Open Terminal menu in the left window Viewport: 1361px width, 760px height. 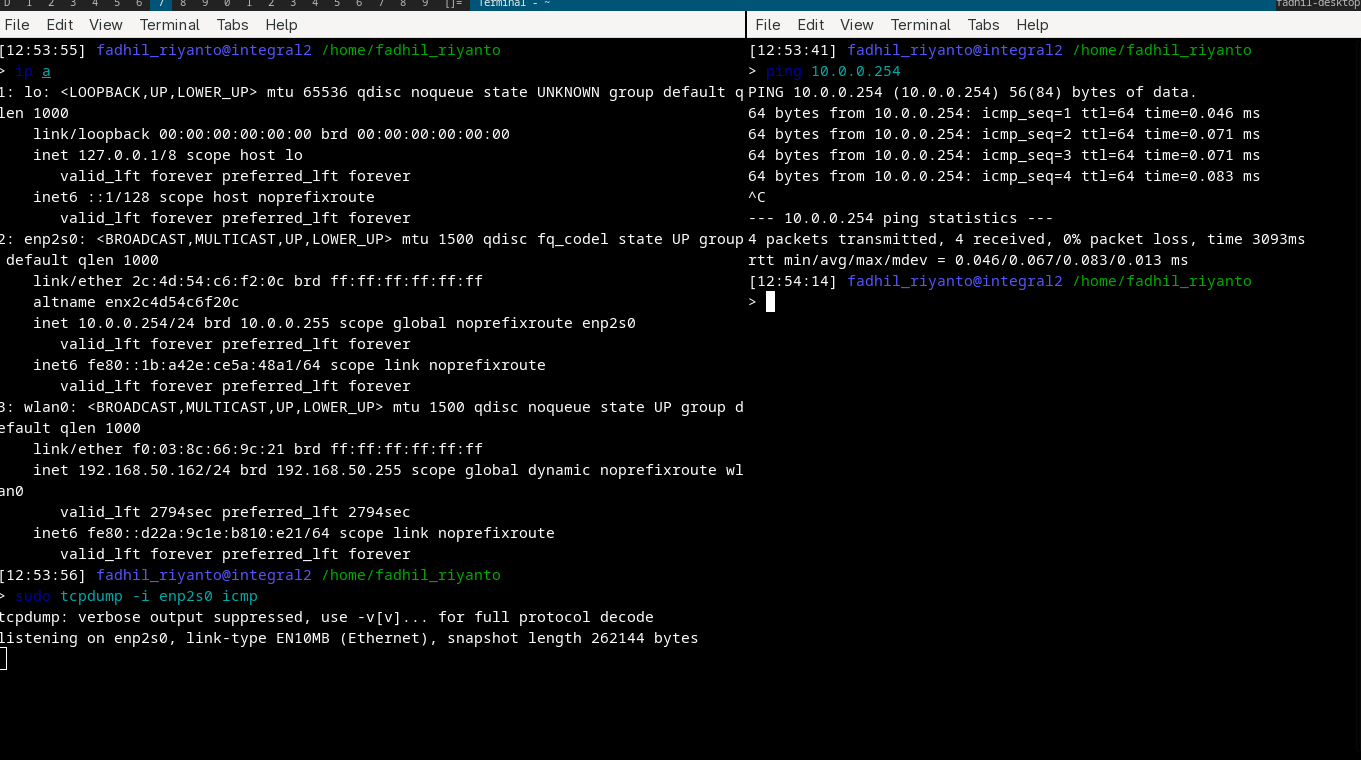click(169, 24)
